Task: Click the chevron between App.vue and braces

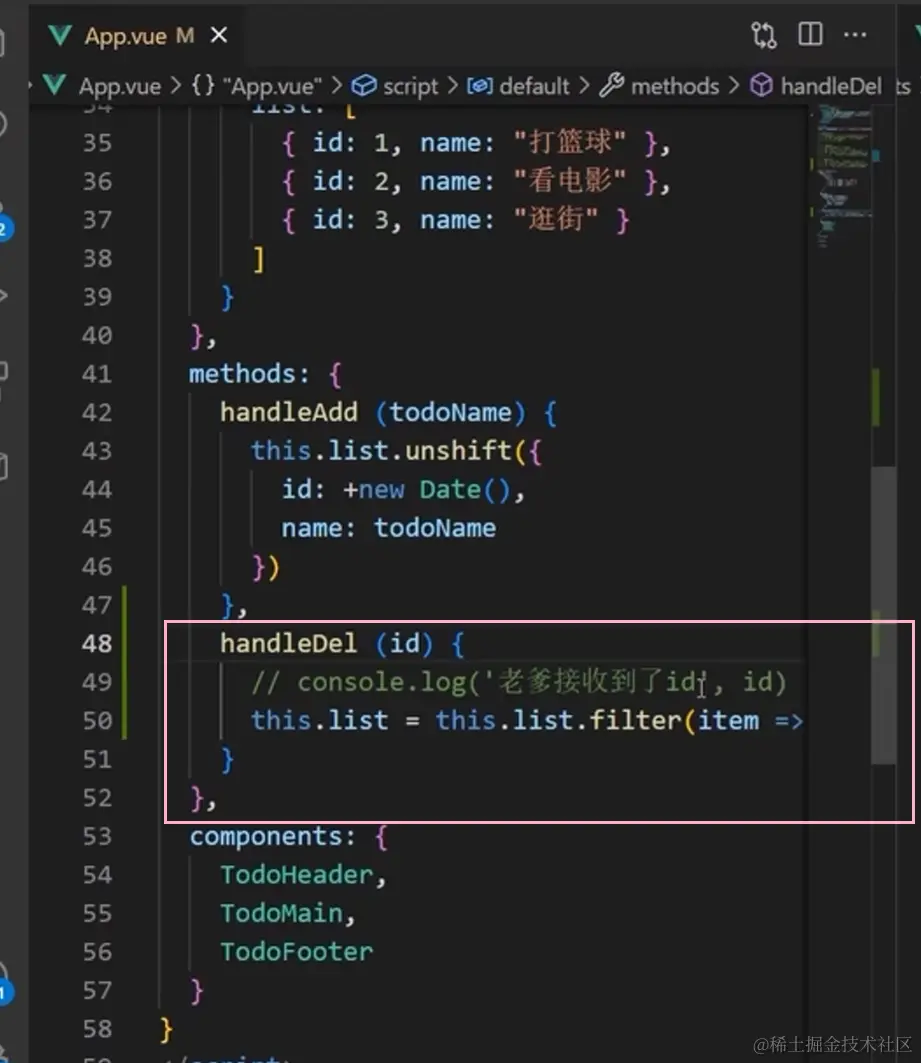Action: click(176, 86)
